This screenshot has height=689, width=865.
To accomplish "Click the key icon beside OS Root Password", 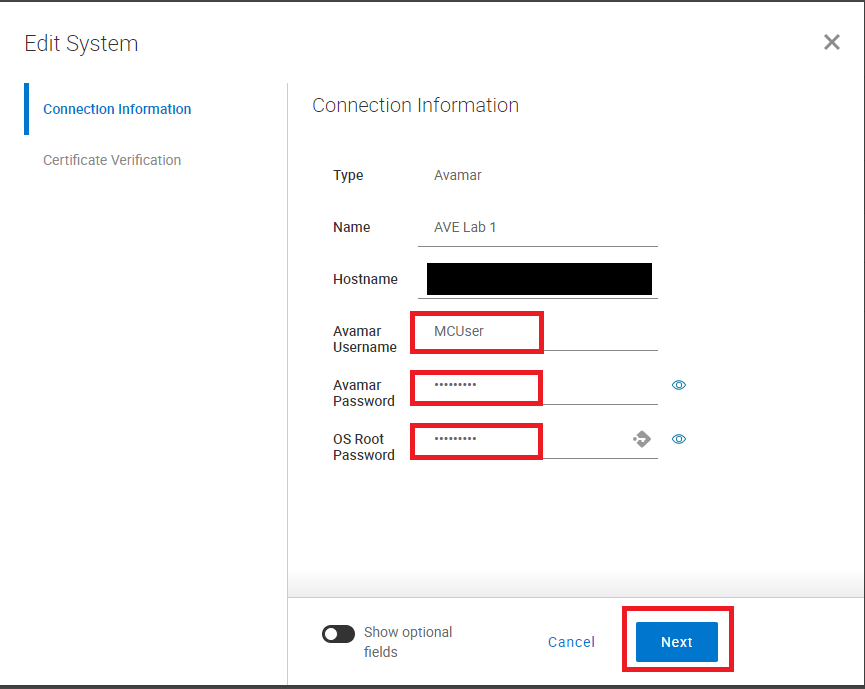I will [x=641, y=438].
